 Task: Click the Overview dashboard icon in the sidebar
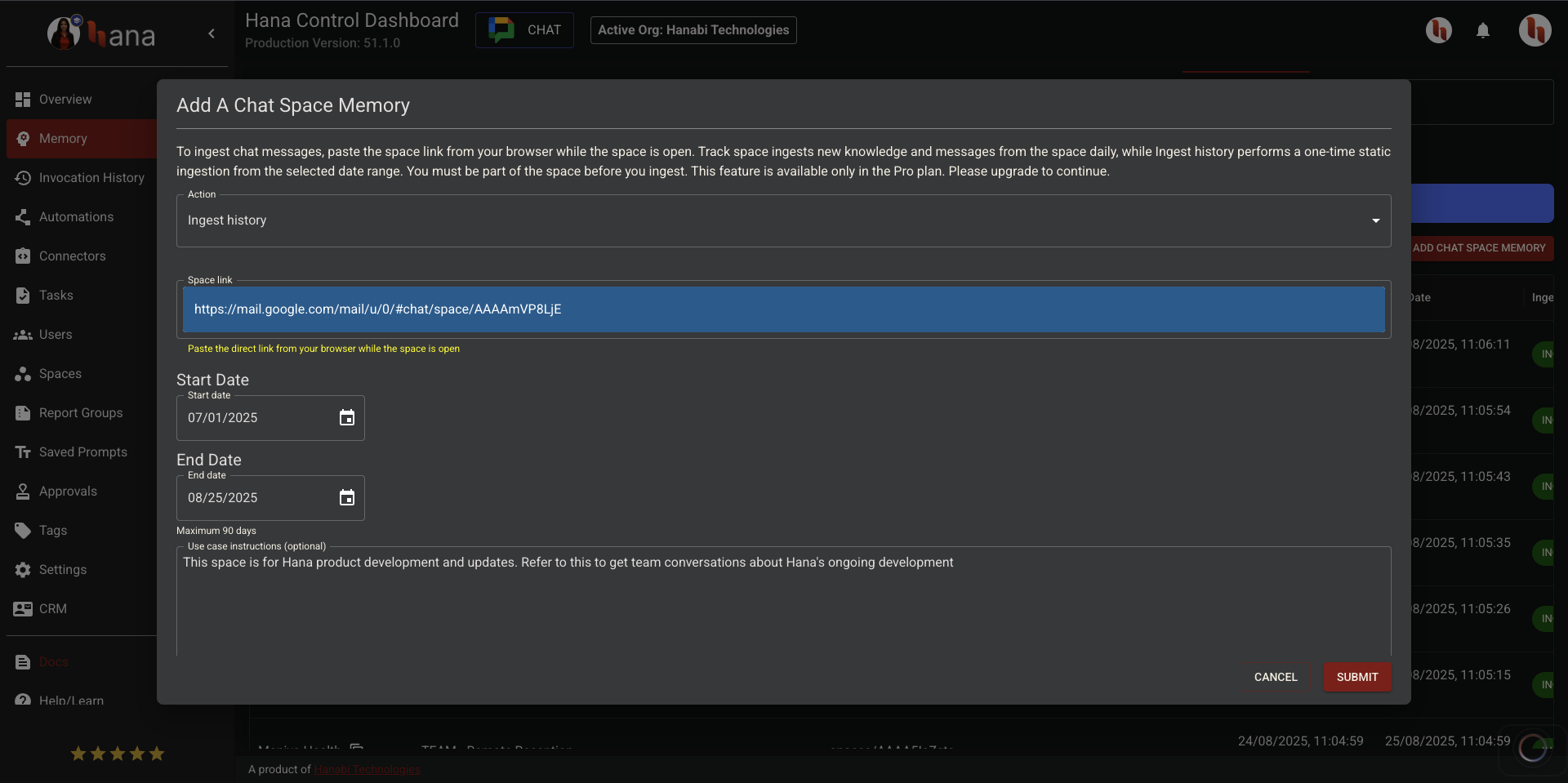point(23,100)
